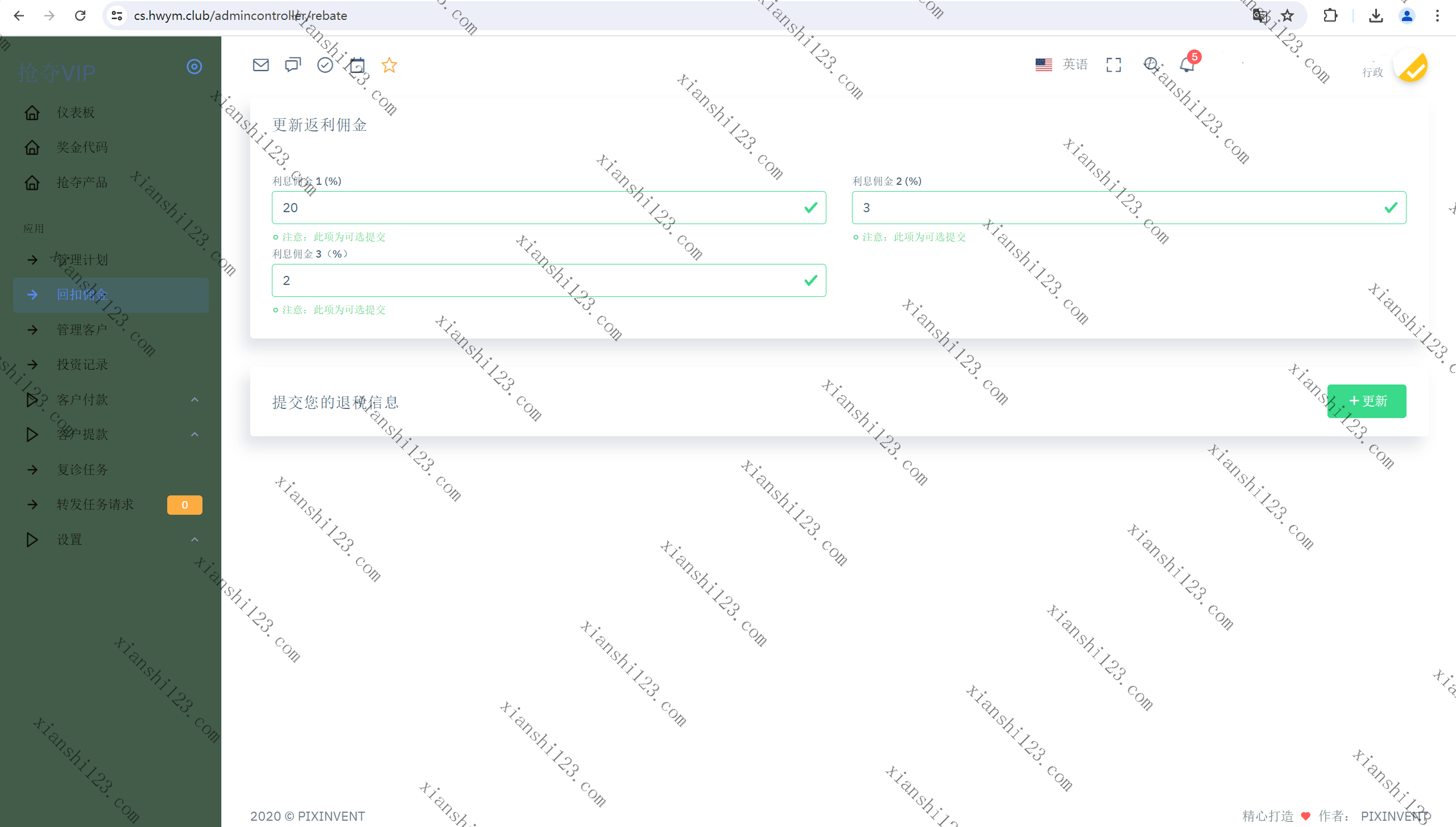Click browser back arrow
The width and height of the screenshot is (1456, 827).
pyautogui.click(x=19, y=16)
